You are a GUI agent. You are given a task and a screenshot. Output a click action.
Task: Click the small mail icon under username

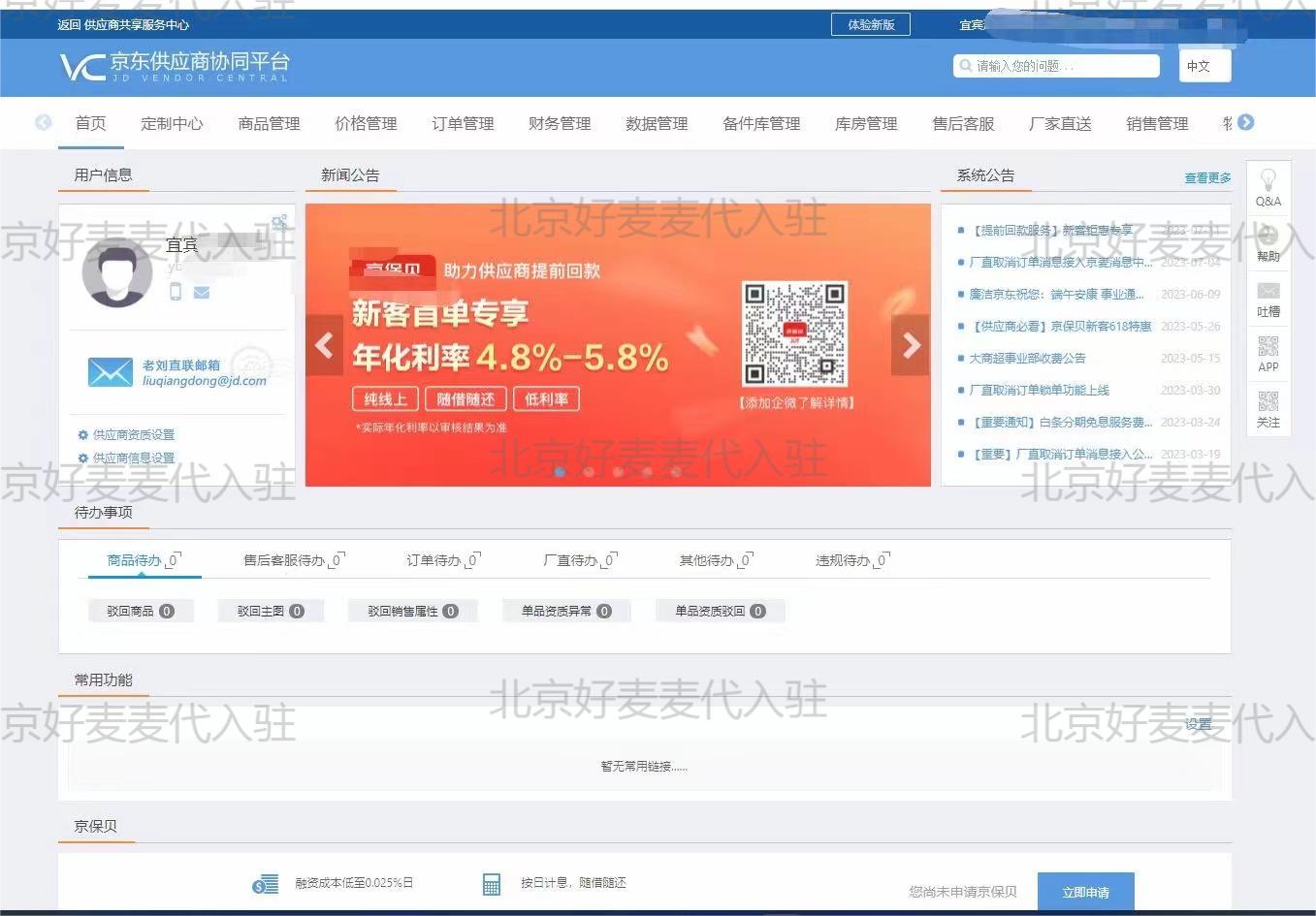(x=202, y=292)
